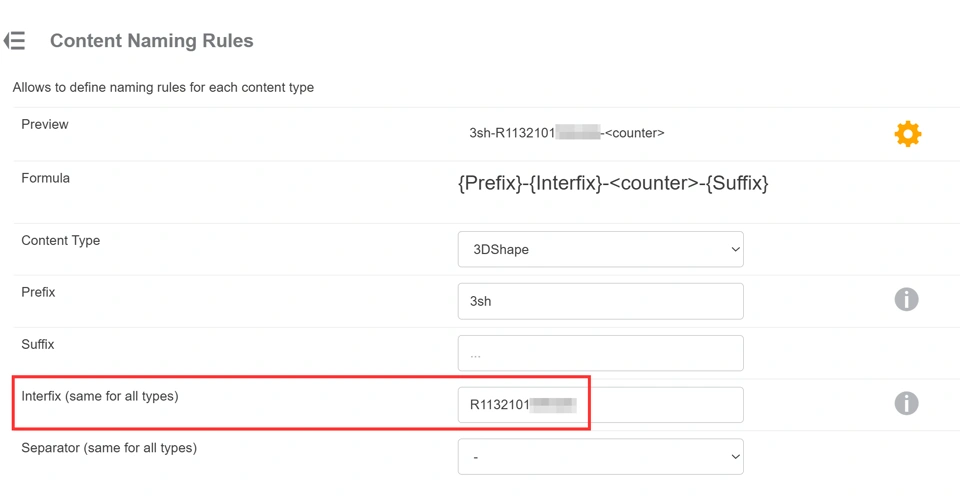Viewport: 960px width, 503px height.
Task: Click the 'Allows to define naming rules' description
Action: pyautogui.click(x=163, y=88)
